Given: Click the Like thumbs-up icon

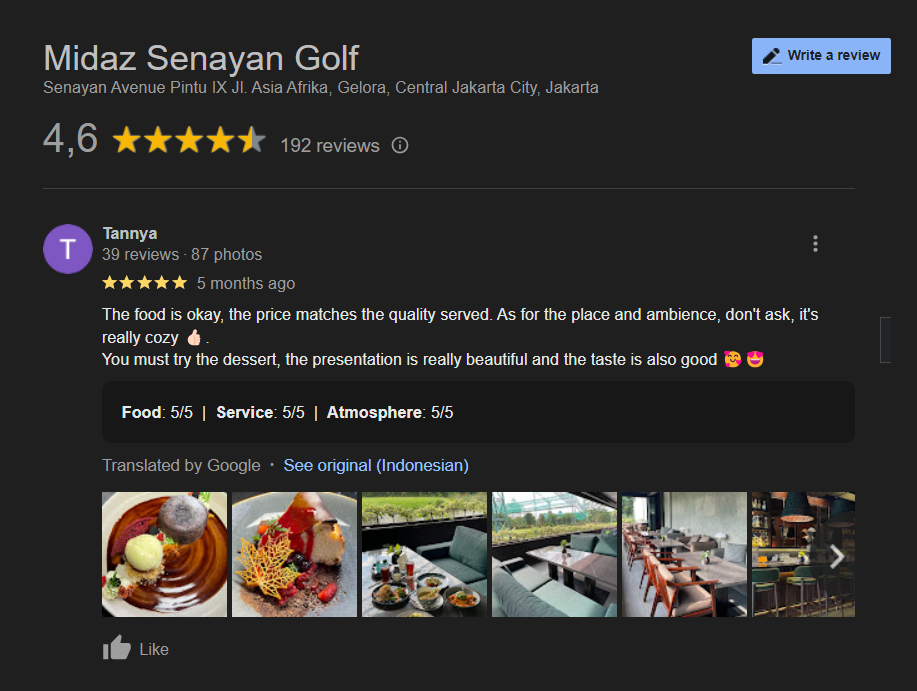Looking at the screenshot, I should 116,648.
